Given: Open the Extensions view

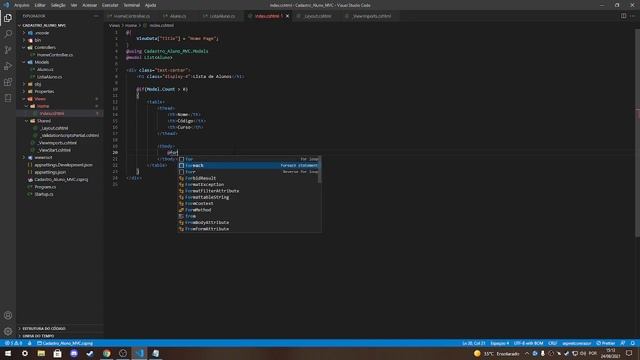Looking at the screenshot, I should pos(8,82).
